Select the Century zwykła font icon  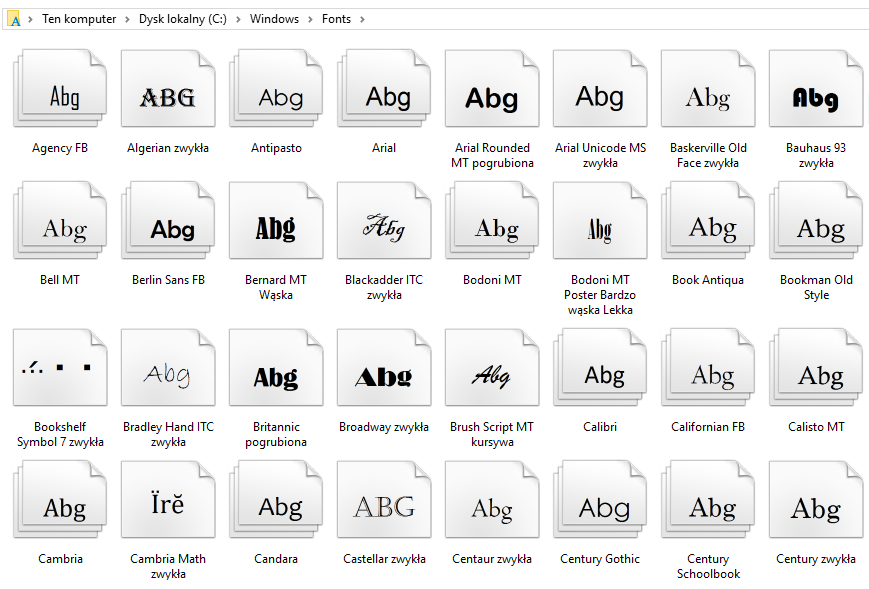816,499
